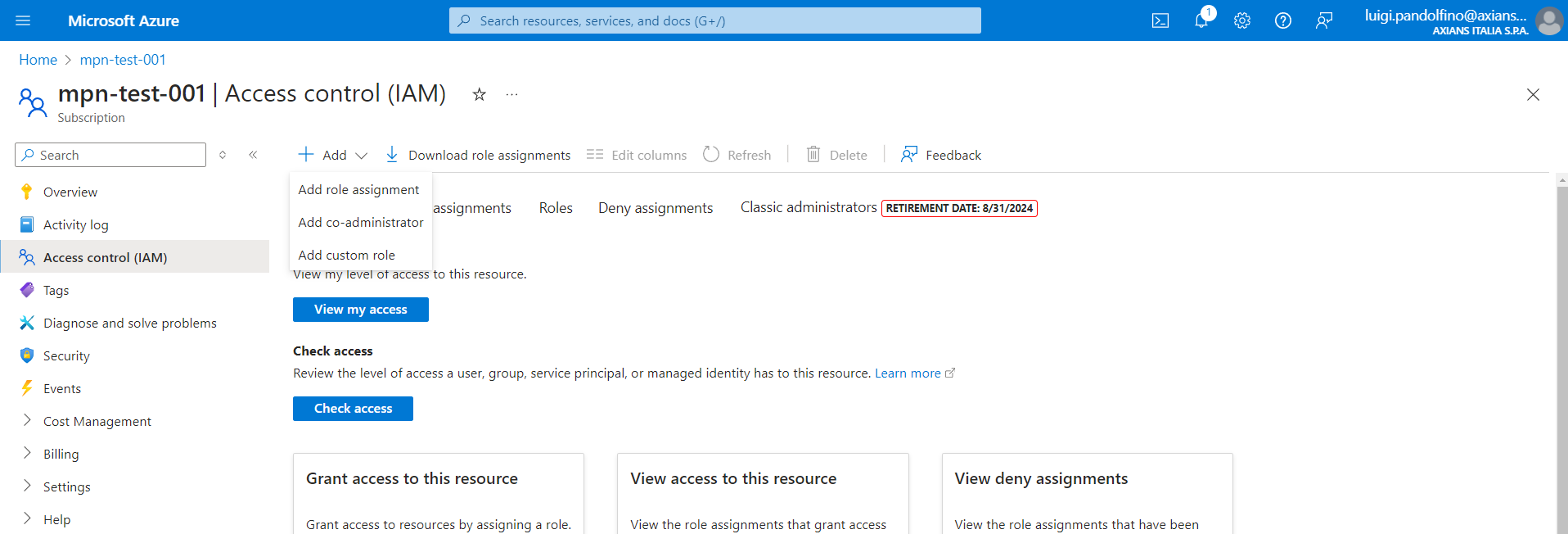Switch to the Roles tab

click(556, 208)
